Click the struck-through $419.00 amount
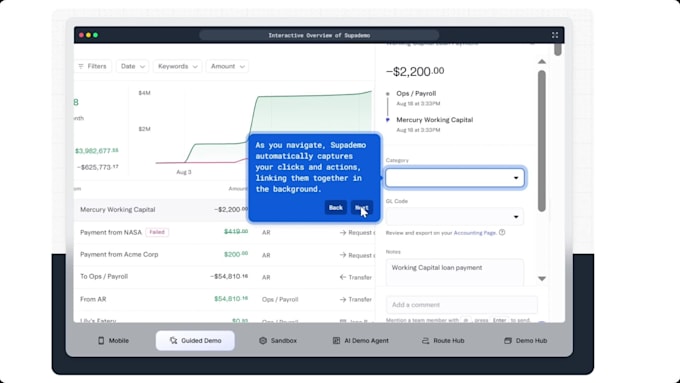This screenshot has width=680, height=383. tap(236, 232)
